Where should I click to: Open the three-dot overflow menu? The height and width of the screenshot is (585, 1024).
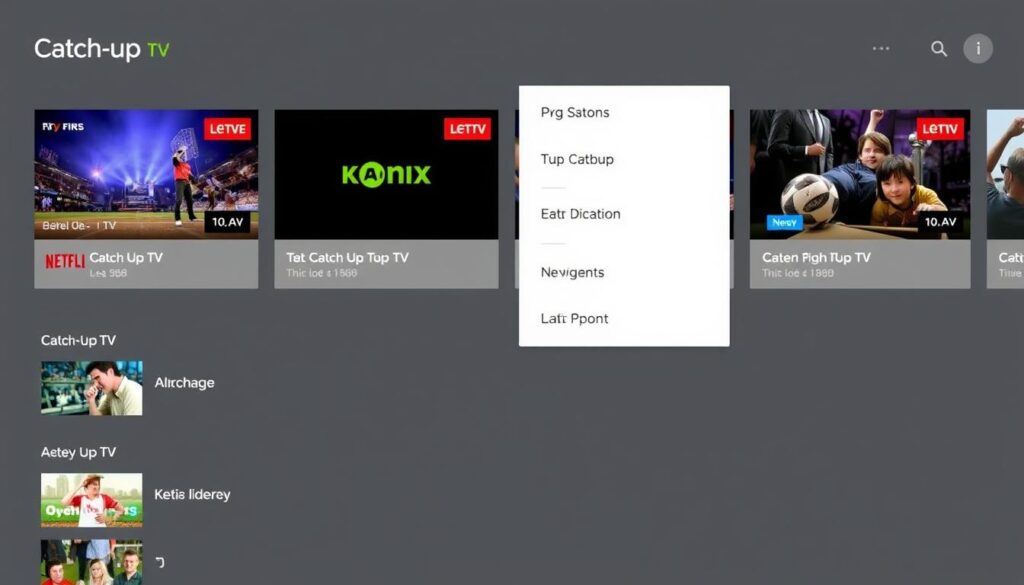pos(880,48)
